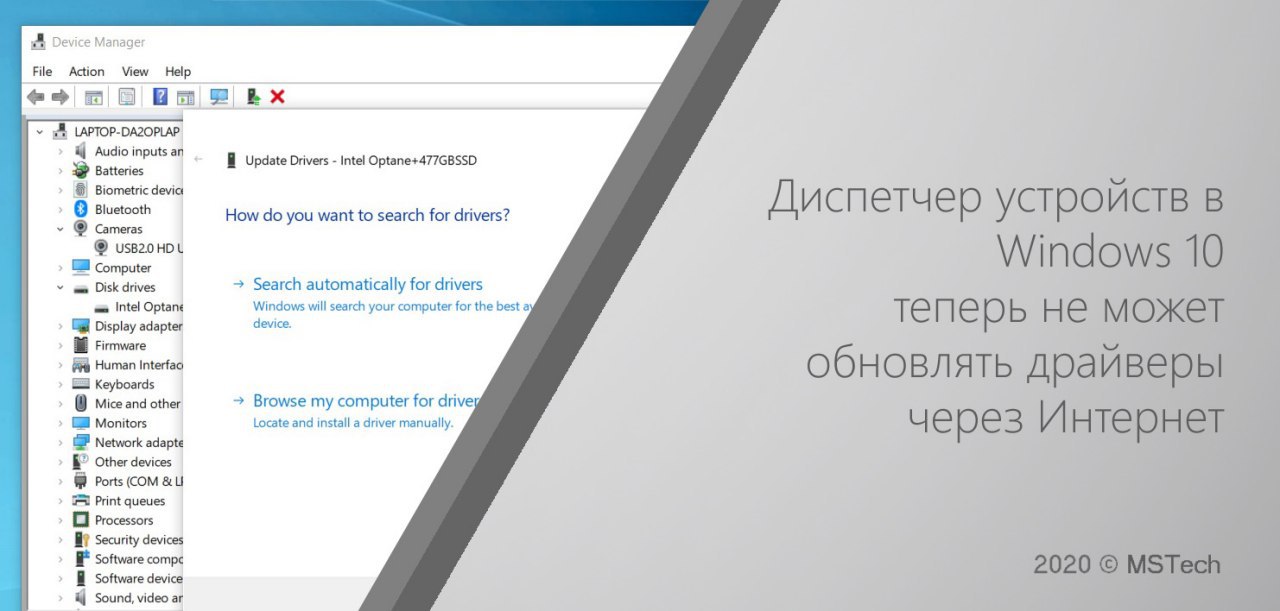This screenshot has width=1280, height=611.
Task: Click the Batteries category icon
Action: pos(81,170)
